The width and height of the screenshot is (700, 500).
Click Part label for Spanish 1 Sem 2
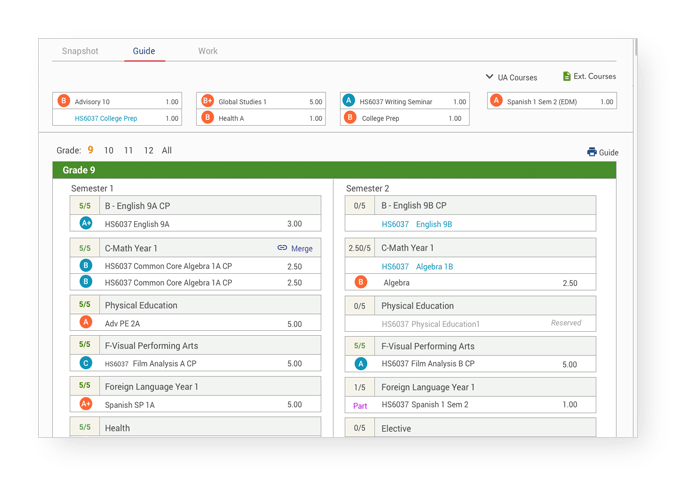pyautogui.click(x=360, y=406)
